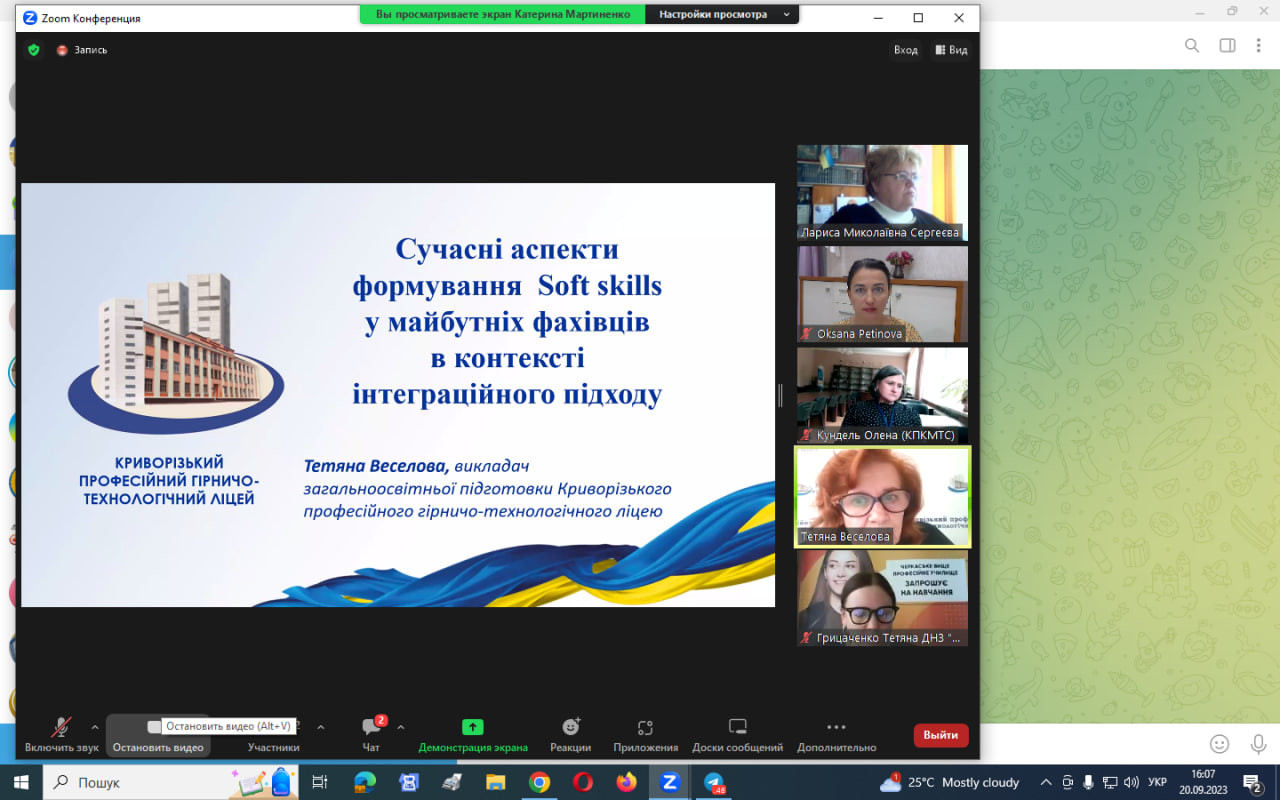The width and height of the screenshot is (1280, 800).
Task: Open the Вид layout menu
Action: [951, 50]
